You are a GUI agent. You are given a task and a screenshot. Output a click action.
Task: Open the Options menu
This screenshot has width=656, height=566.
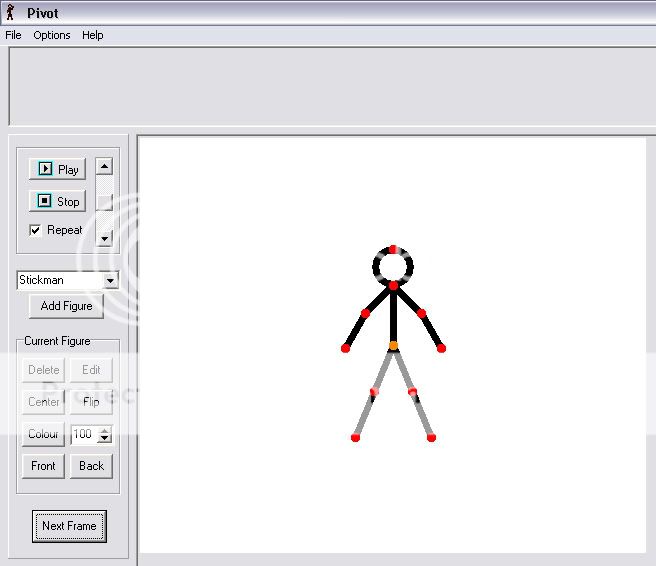coord(52,35)
